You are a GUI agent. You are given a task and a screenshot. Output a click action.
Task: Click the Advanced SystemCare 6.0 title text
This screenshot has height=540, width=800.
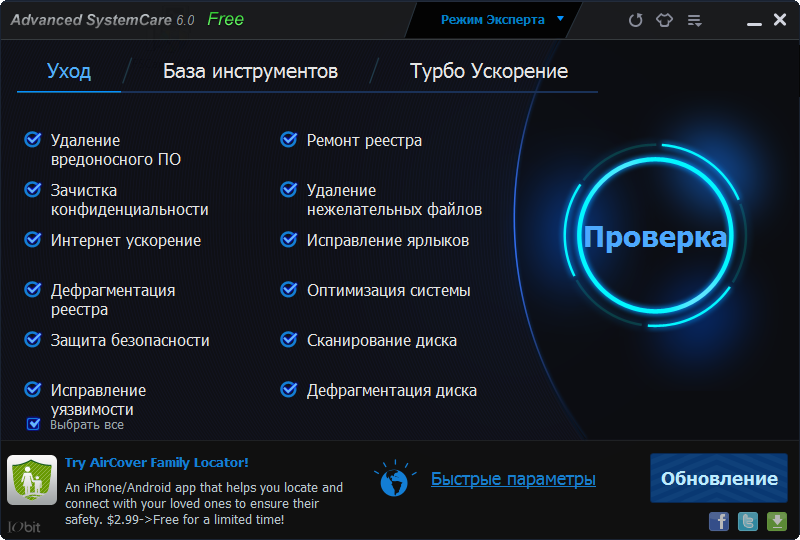click(x=103, y=20)
